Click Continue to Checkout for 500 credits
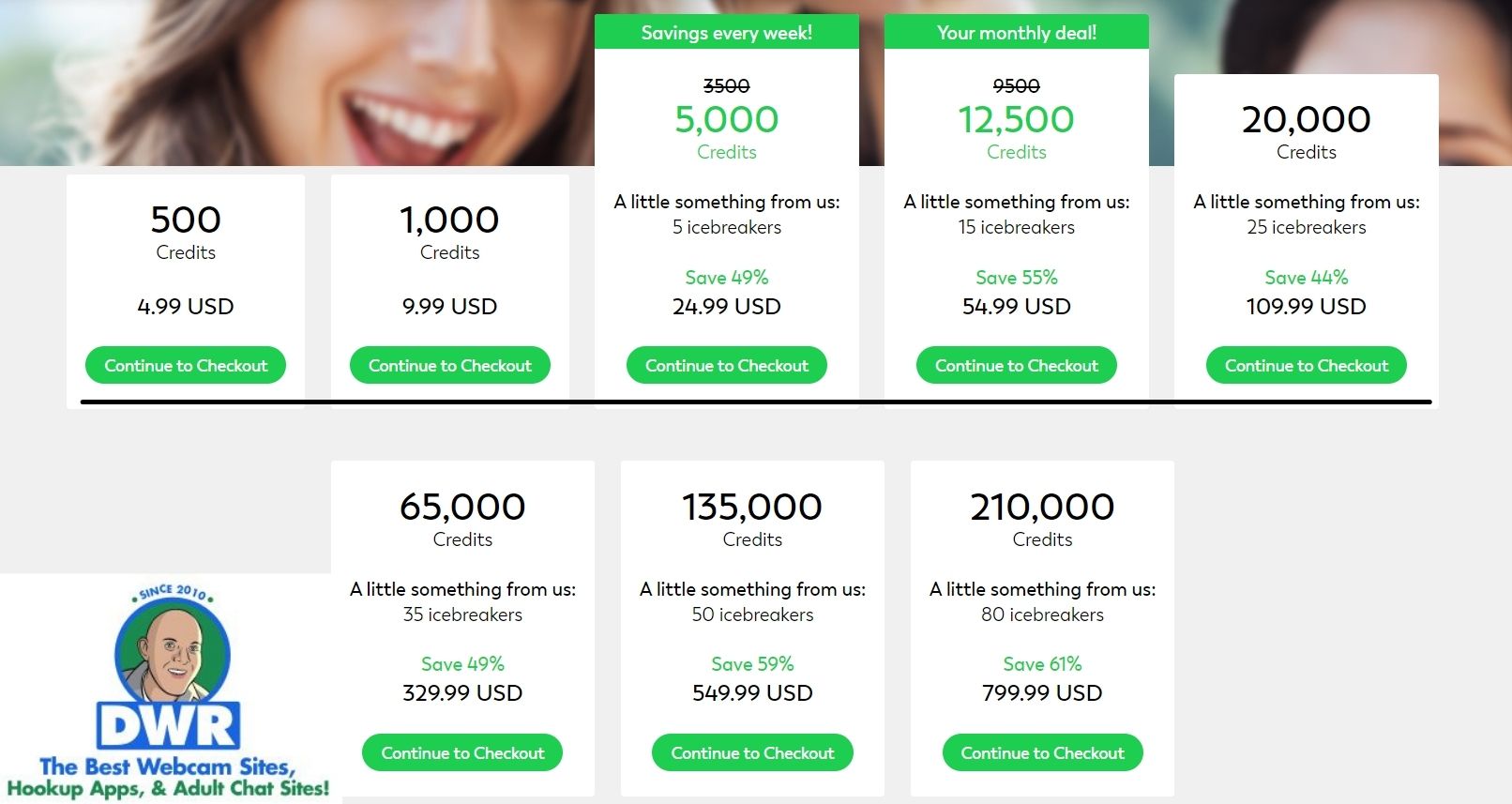The image size is (1512, 804). click(186, 366)
